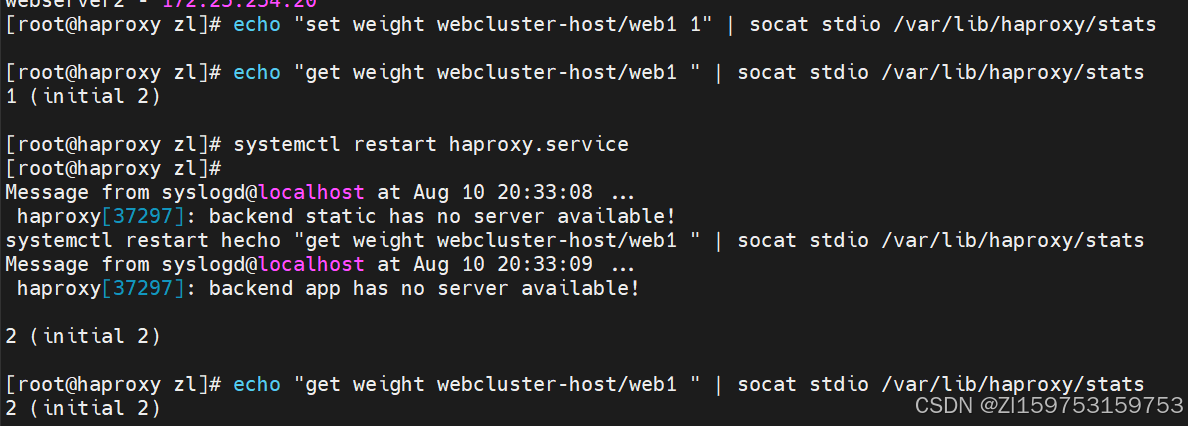Click the second cyan echo keyword
Image resolution: width=1188 pixels, height=426 pixels.
tap(257, 73)
